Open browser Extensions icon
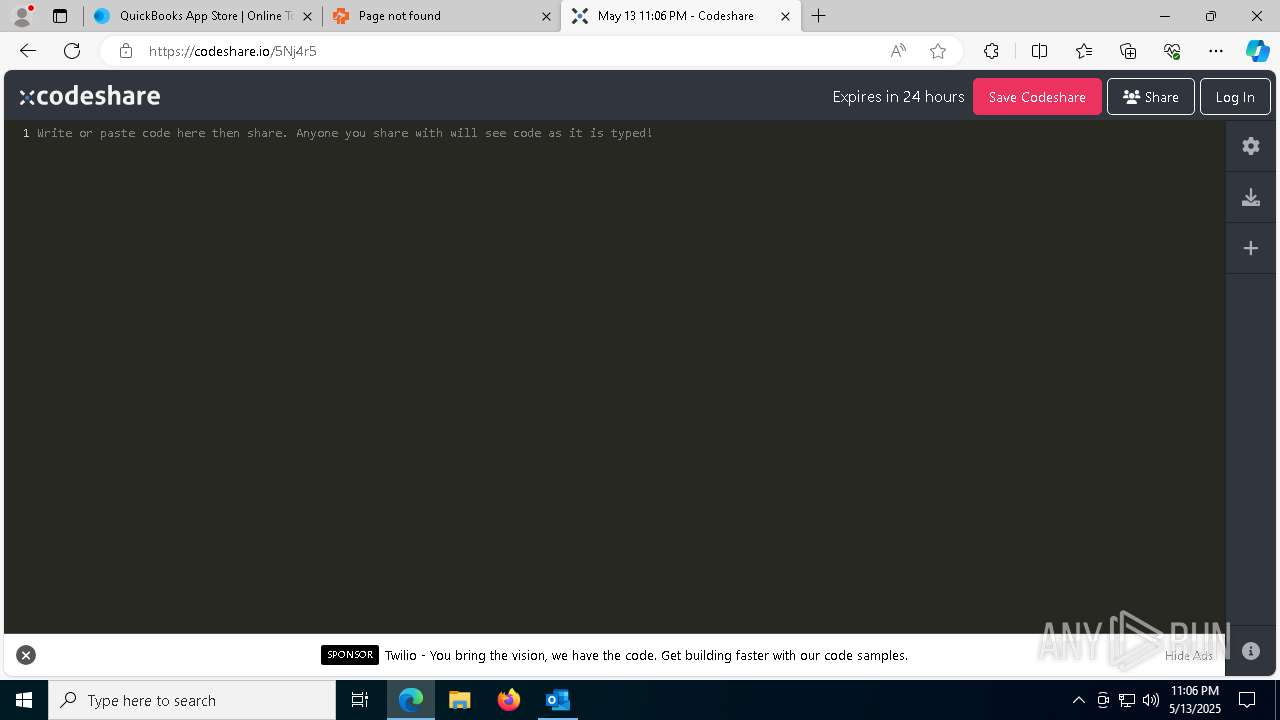The height and width of the screenshot is (720, 1280). point(991,51)
